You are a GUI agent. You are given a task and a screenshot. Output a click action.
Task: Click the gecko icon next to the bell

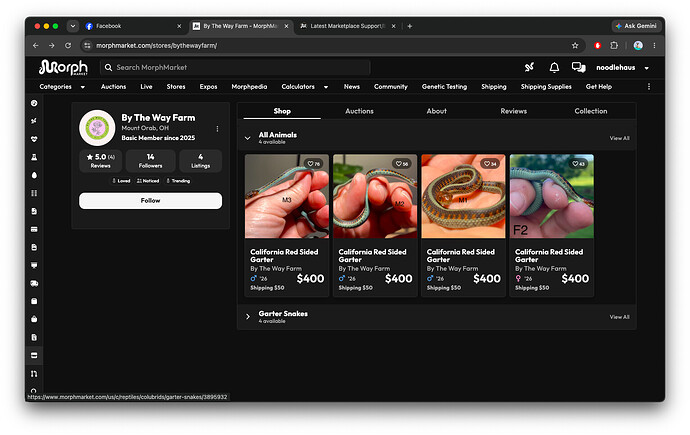529,67
